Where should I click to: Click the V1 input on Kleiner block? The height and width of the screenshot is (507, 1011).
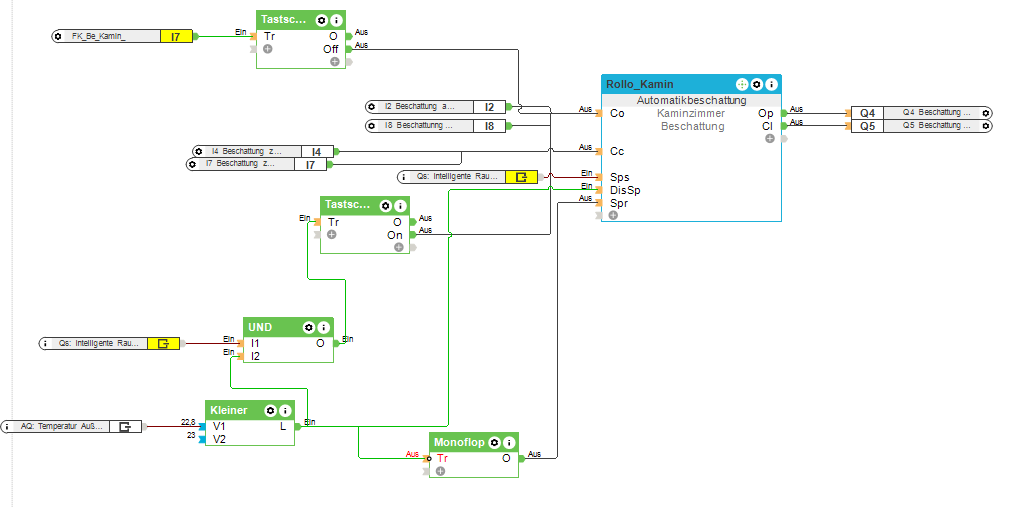[219, 427]
